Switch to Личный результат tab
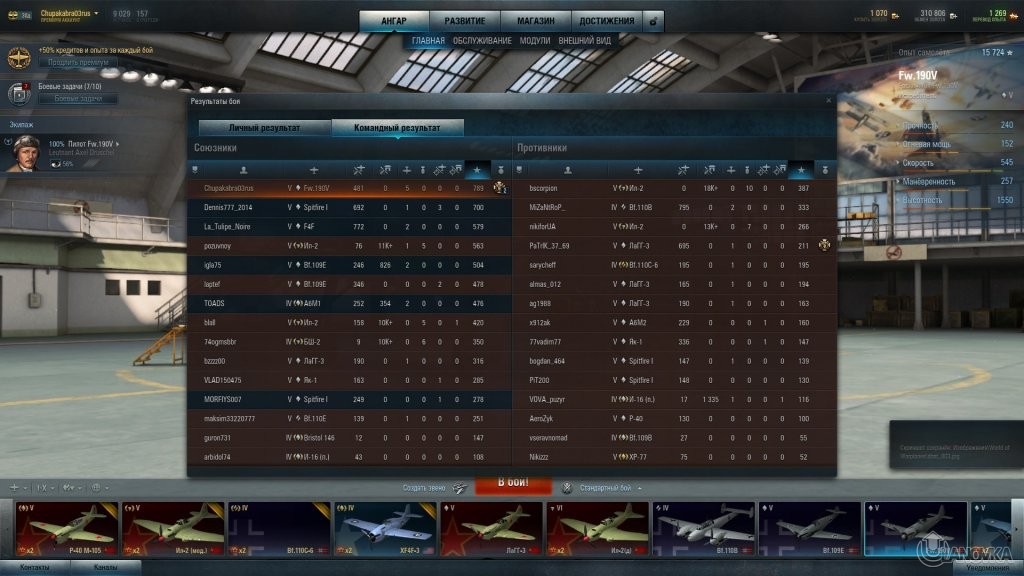Viewport: 1024px width, 576px height. 264,127
